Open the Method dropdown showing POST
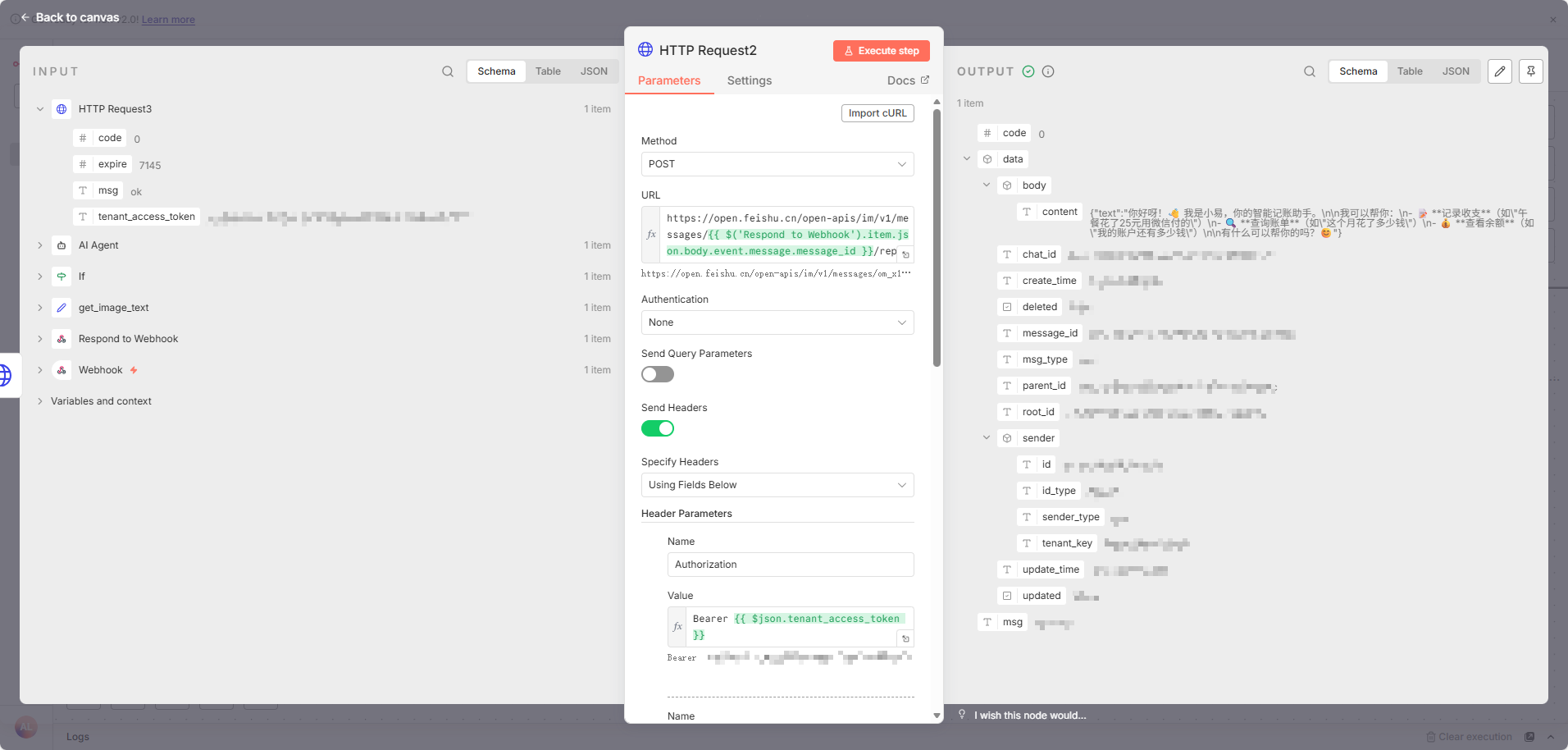The image size is (1568, 750). (x=777, y=164)
